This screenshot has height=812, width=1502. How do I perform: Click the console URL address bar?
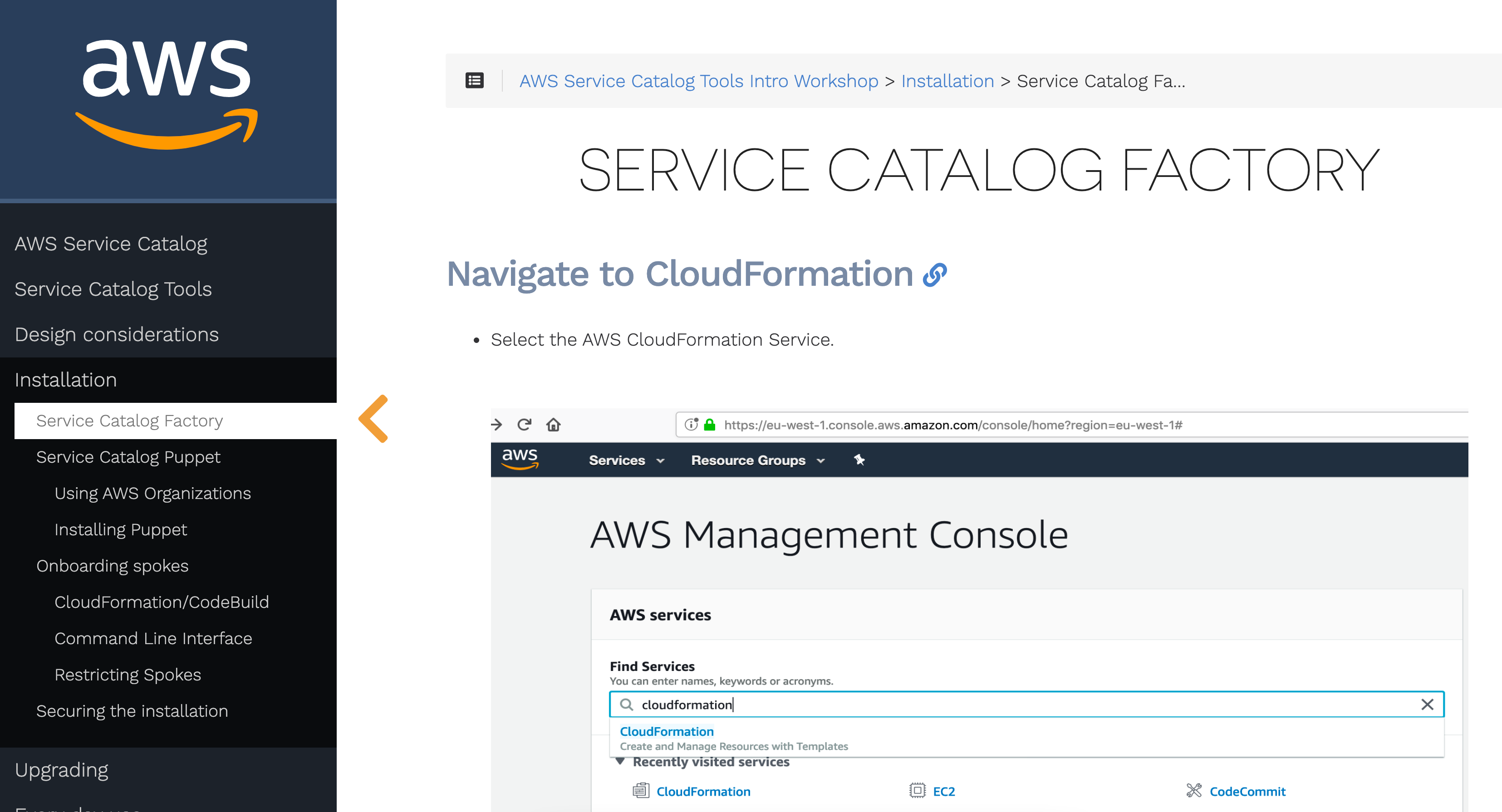point(1072,424)
